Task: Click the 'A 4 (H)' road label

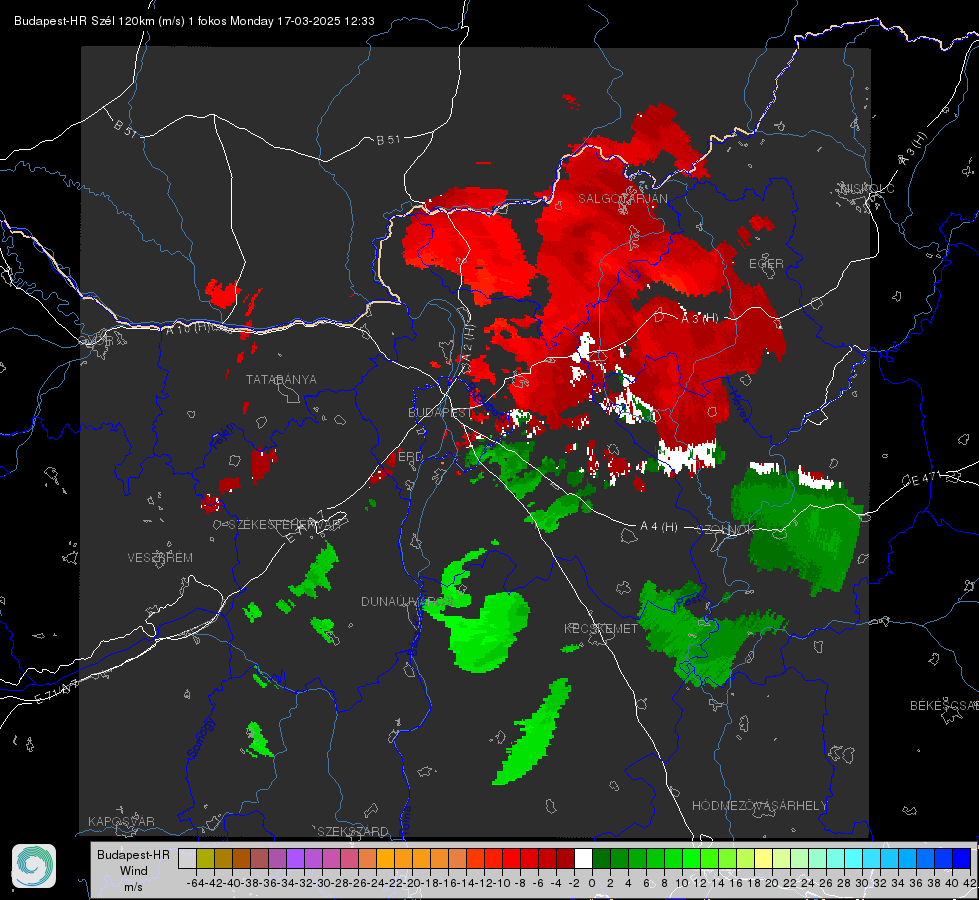Action: pos(659,527)
